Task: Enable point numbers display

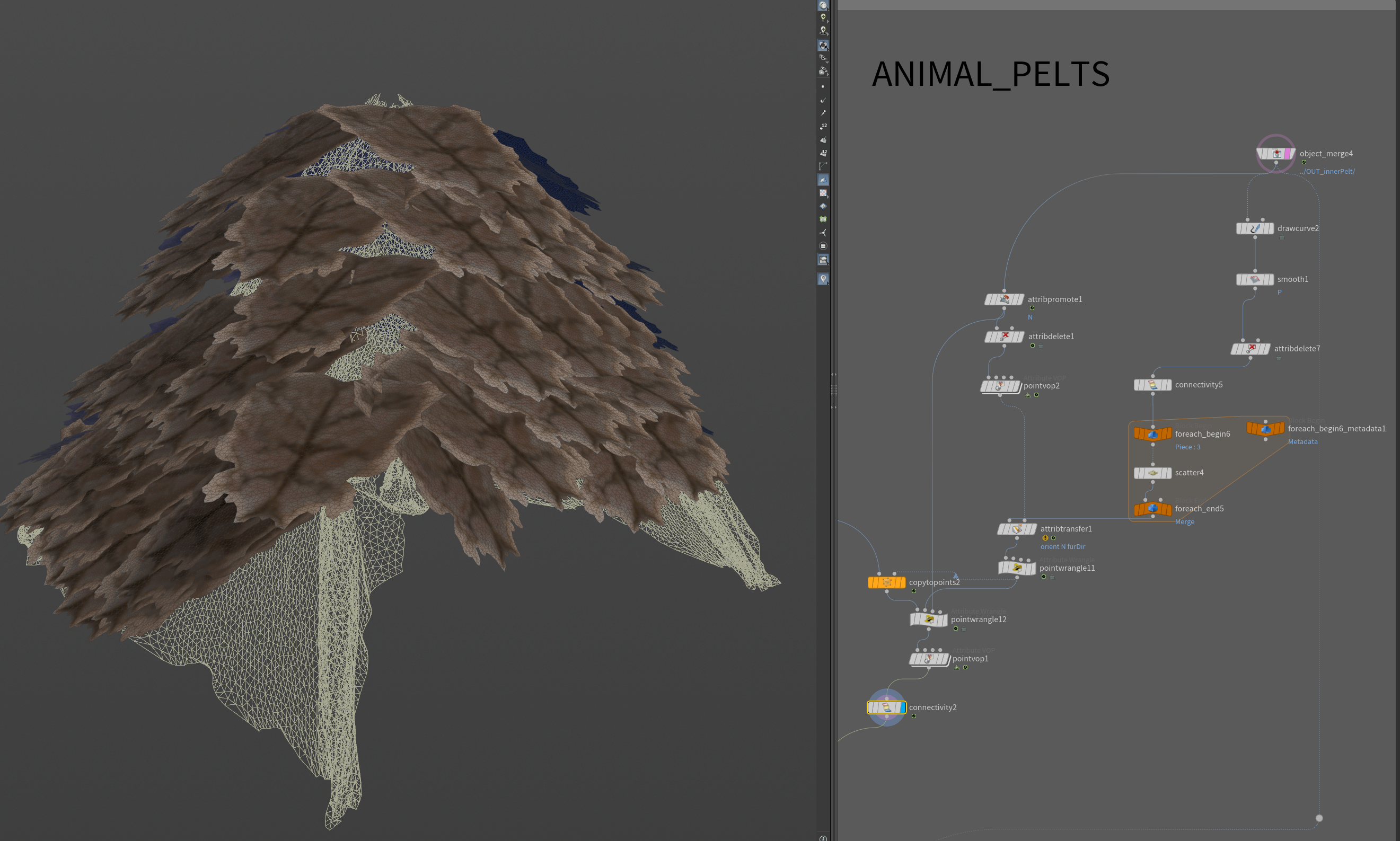Action: click(823, 126)
